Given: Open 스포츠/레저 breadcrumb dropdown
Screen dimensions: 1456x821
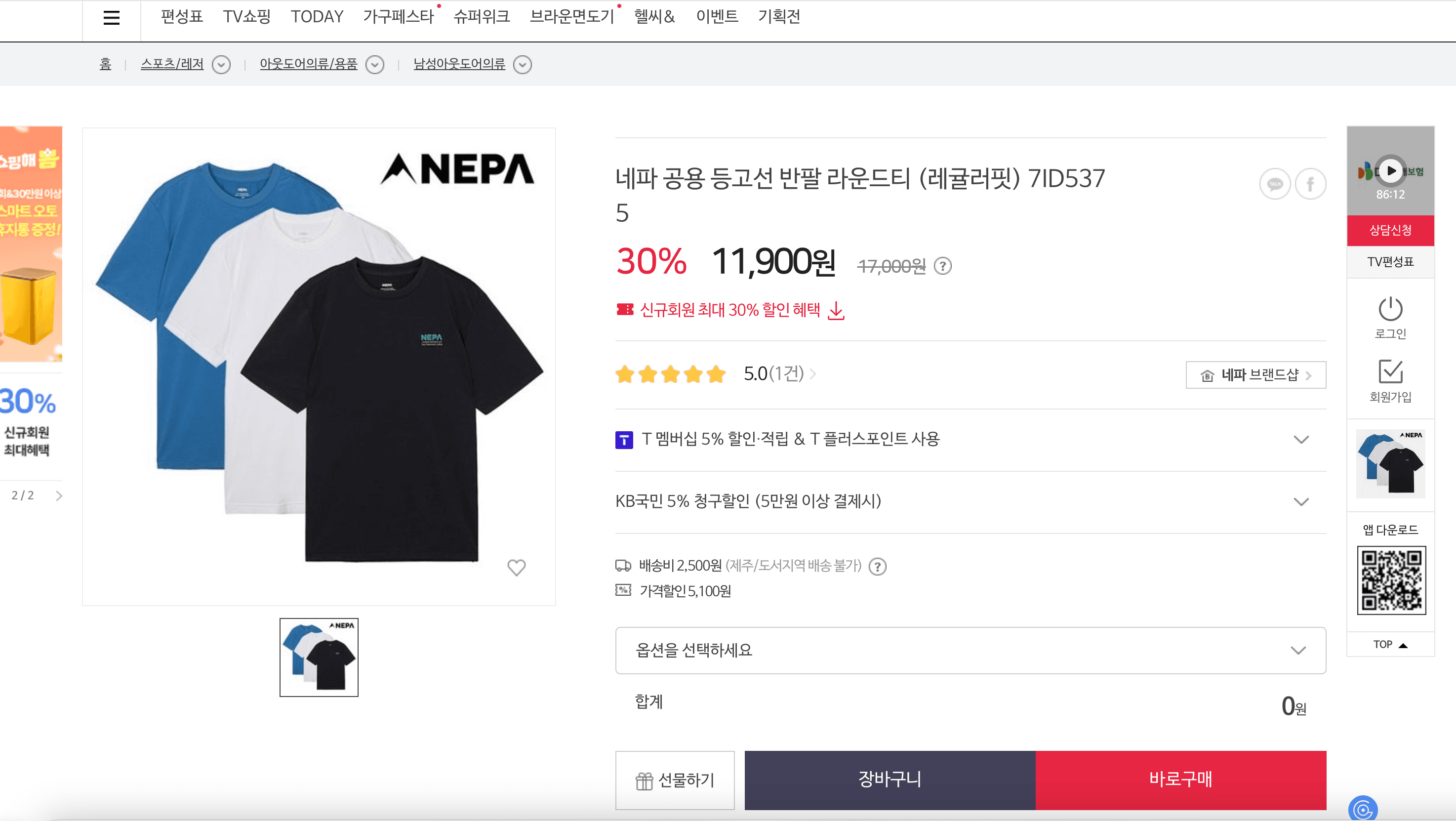Looking at the screenshot, I should pyautogui.click(x=221, y=65).
